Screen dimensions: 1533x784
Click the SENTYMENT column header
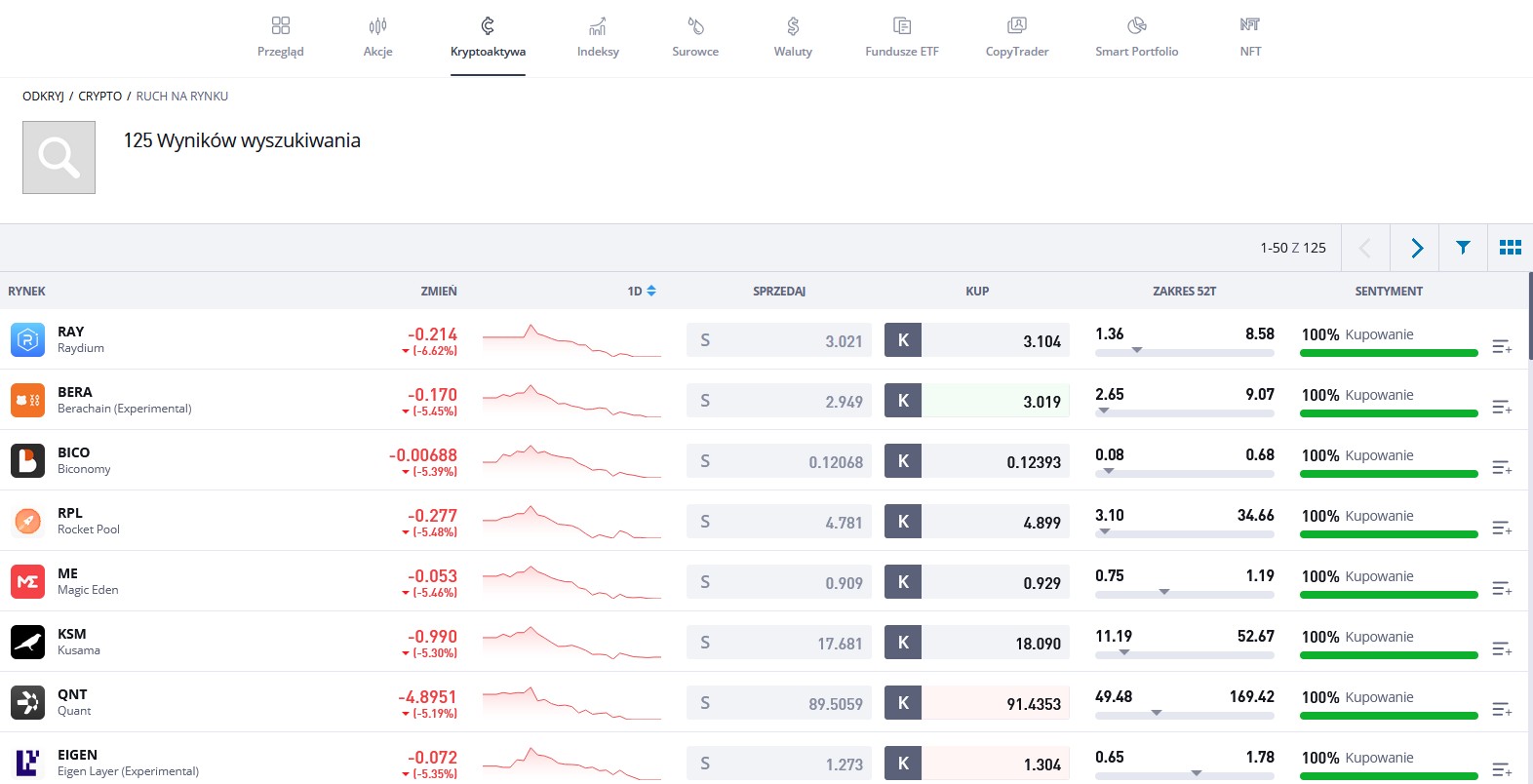(x=1389, y=291)
